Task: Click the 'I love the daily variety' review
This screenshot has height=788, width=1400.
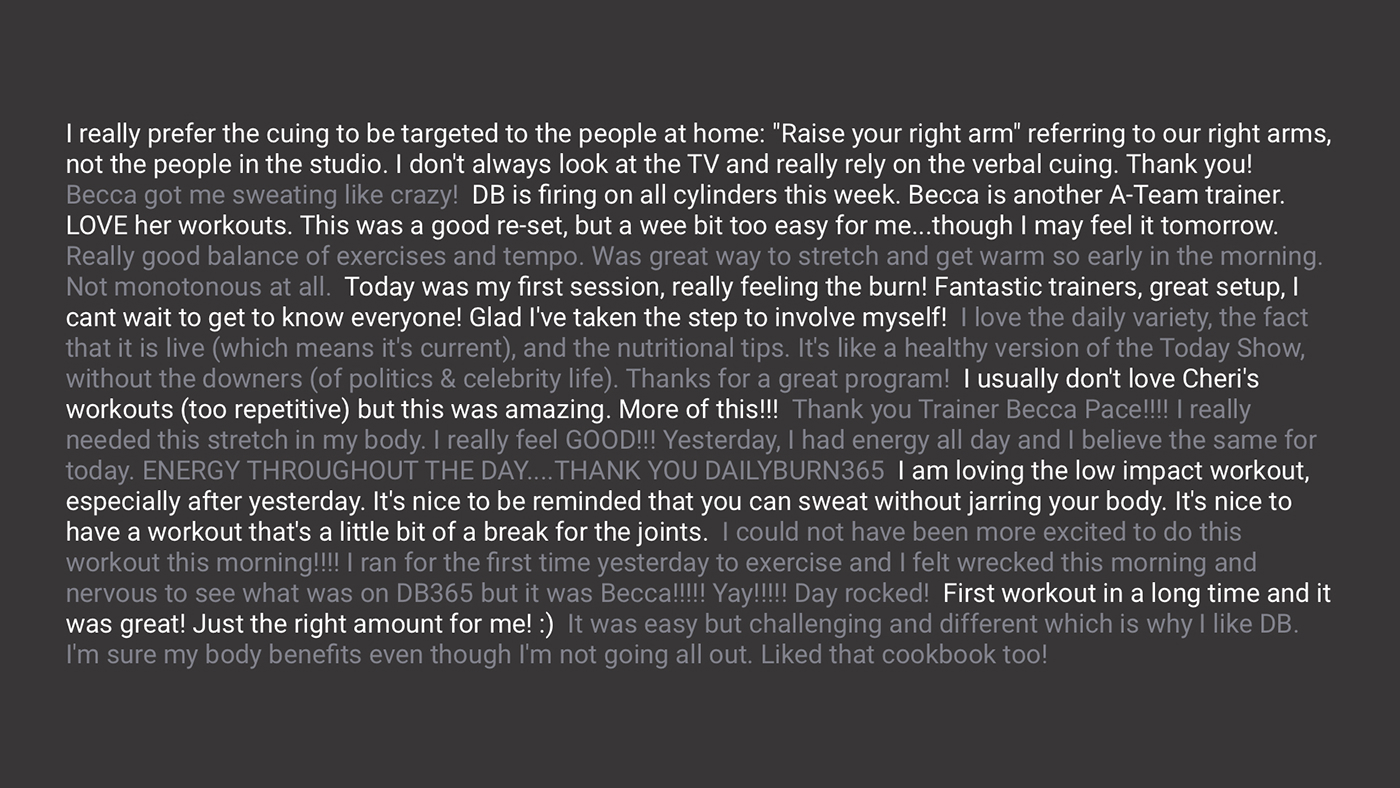Action: [x=687, y=349]
